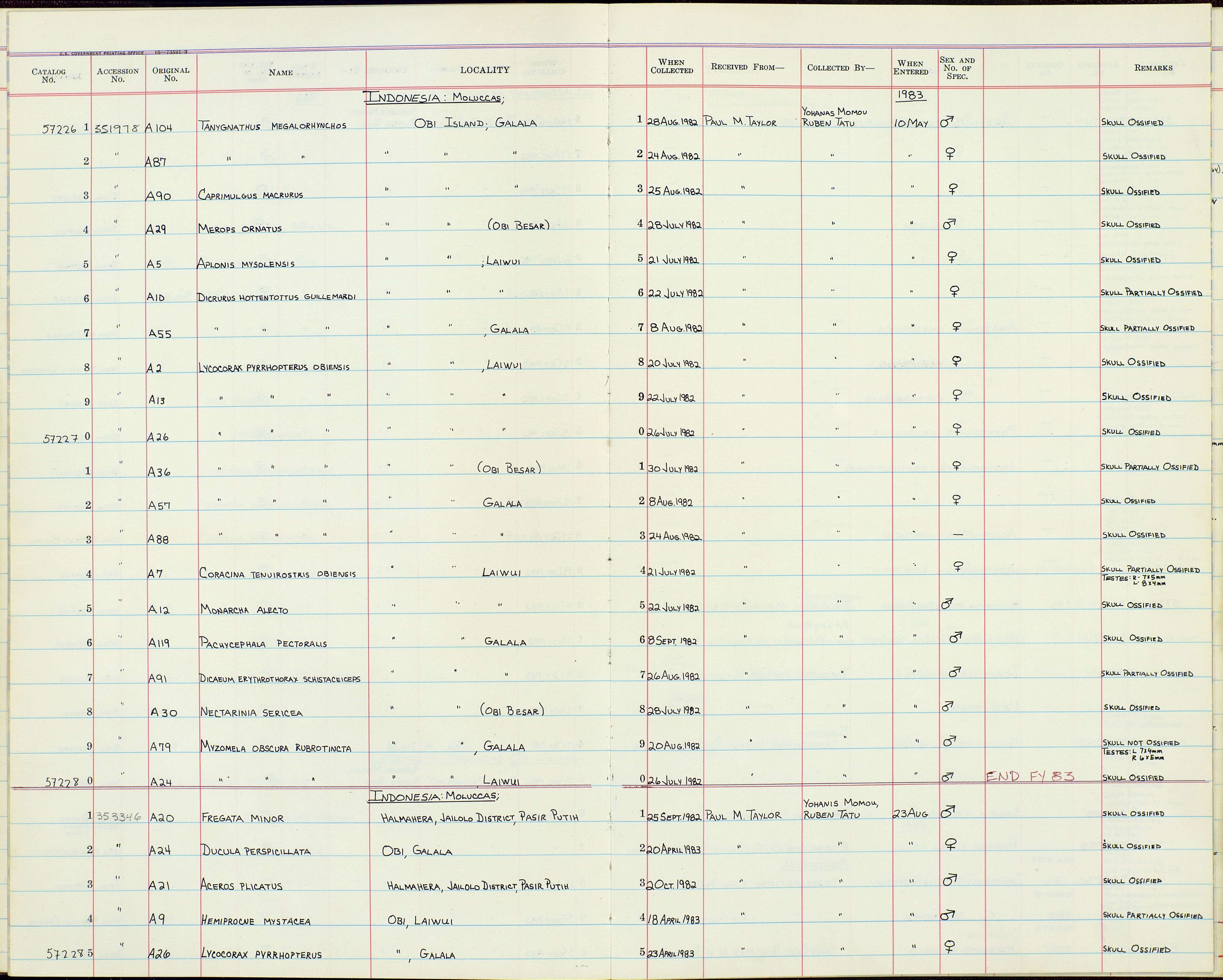Select the name Fregata minor

click(242, 818)
